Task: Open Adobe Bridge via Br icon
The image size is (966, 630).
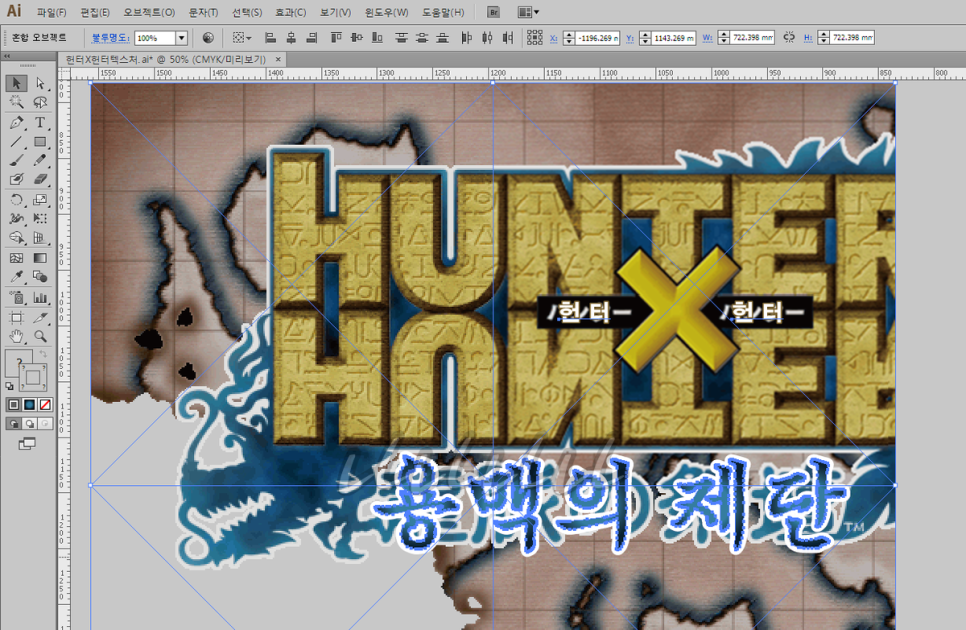Action: point(493,12)
